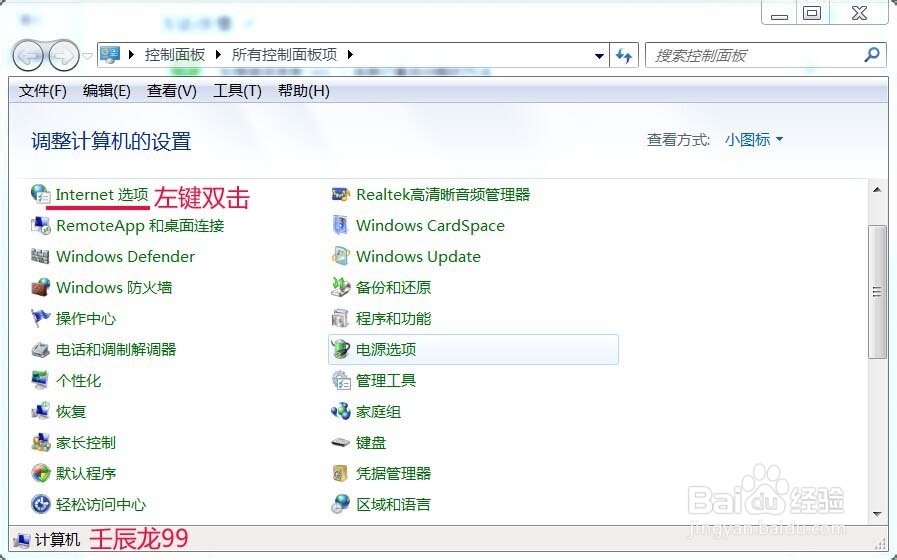The height and width of the screenshot is (560, 897).
Task: Open the 帮助(H) menu
Action: coord(303,90)
